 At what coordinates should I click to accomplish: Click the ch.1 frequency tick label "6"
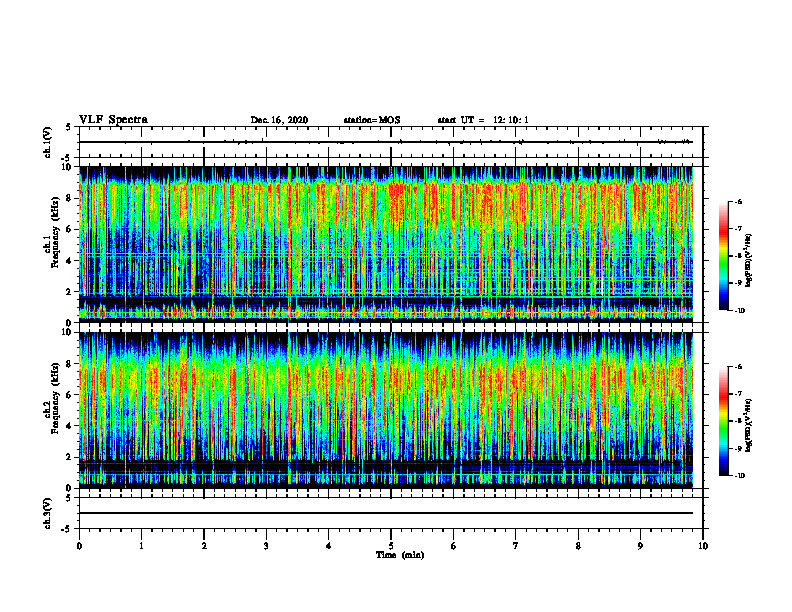(x=70, y=230)
